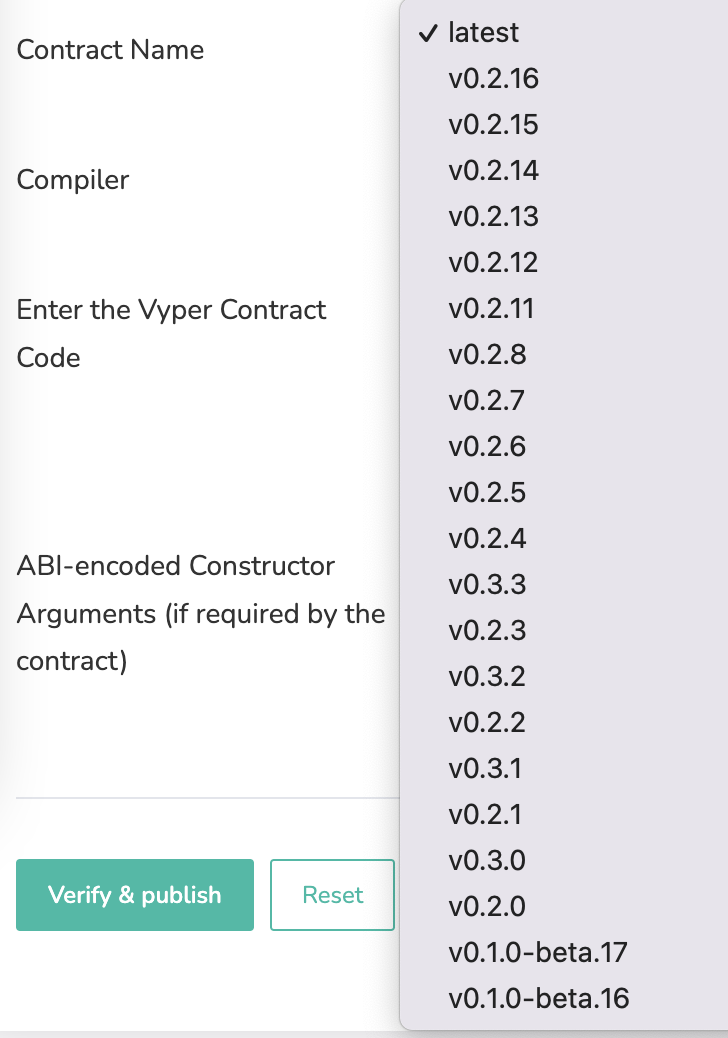
Task: Choose compiler version v0.2.16
Action: (494, 78)
